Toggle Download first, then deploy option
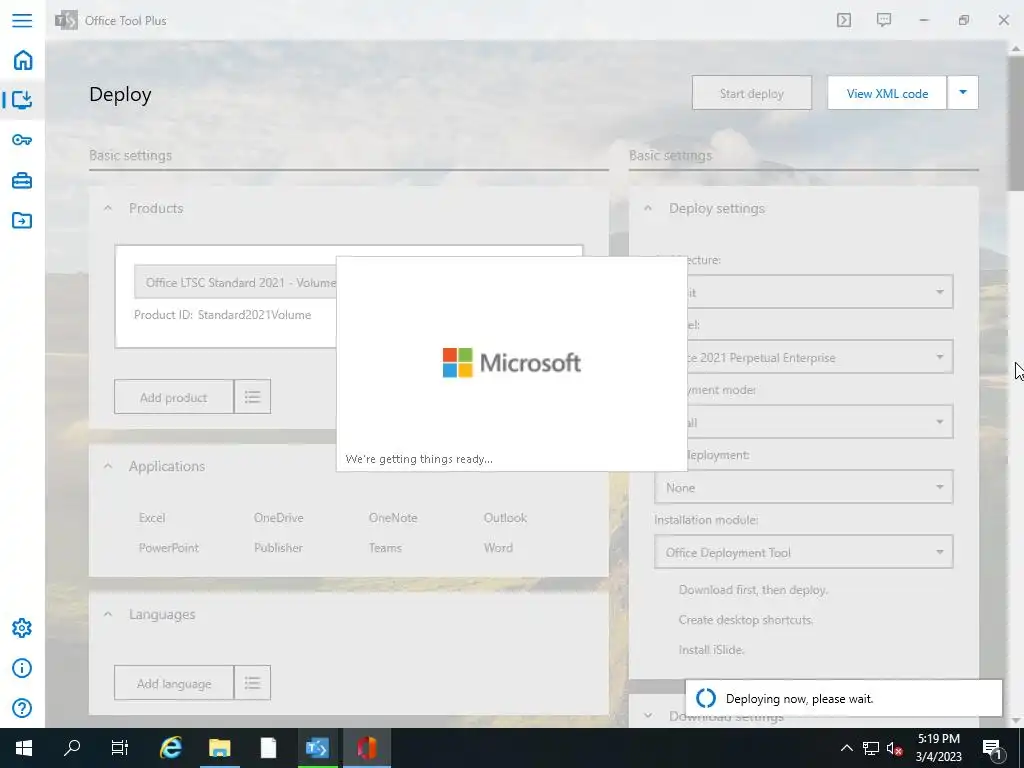 pyautogui.click(x=753, y=590)
